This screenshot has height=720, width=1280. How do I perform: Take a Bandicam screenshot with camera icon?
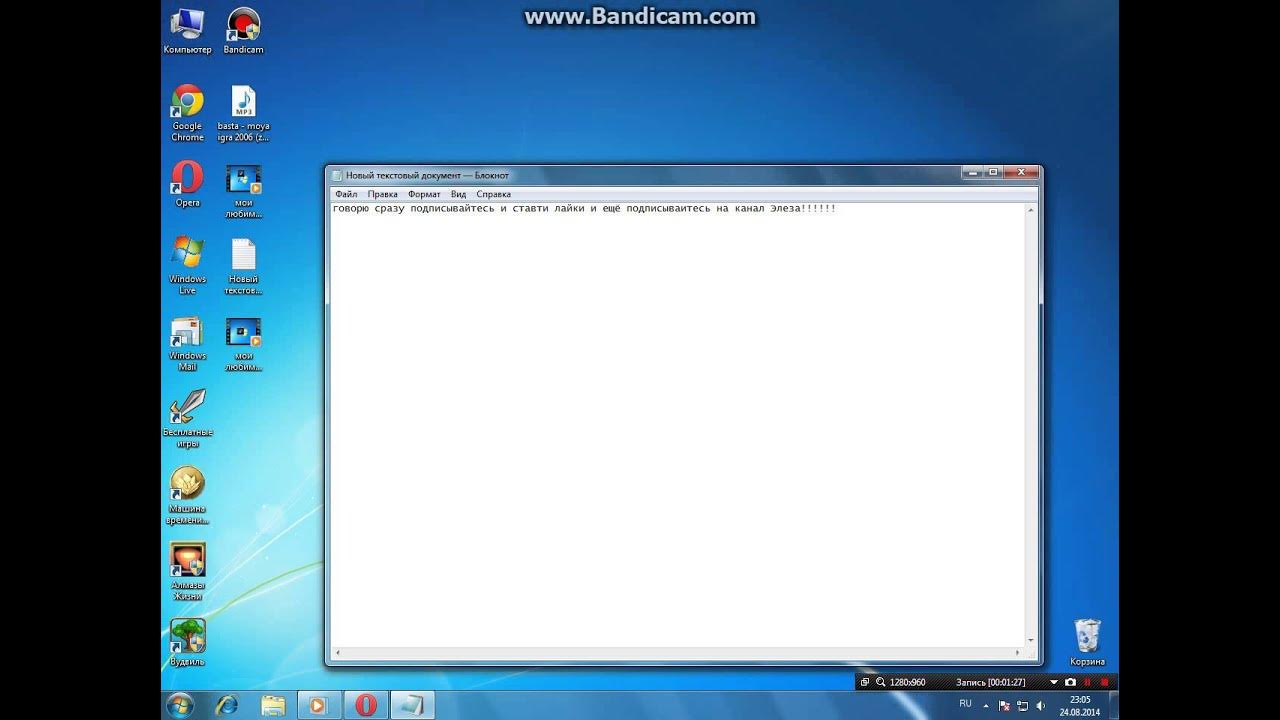coord(1070,682)
